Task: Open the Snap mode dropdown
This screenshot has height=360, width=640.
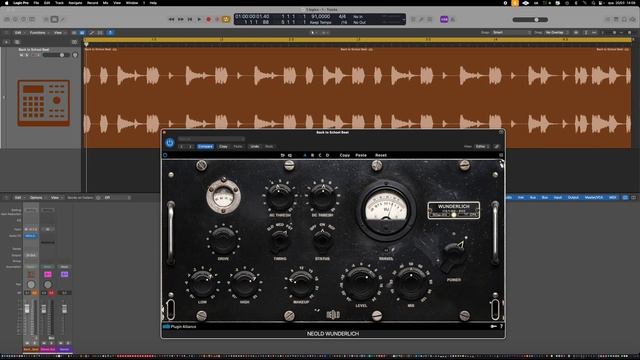Action: (x=512, y=33)
